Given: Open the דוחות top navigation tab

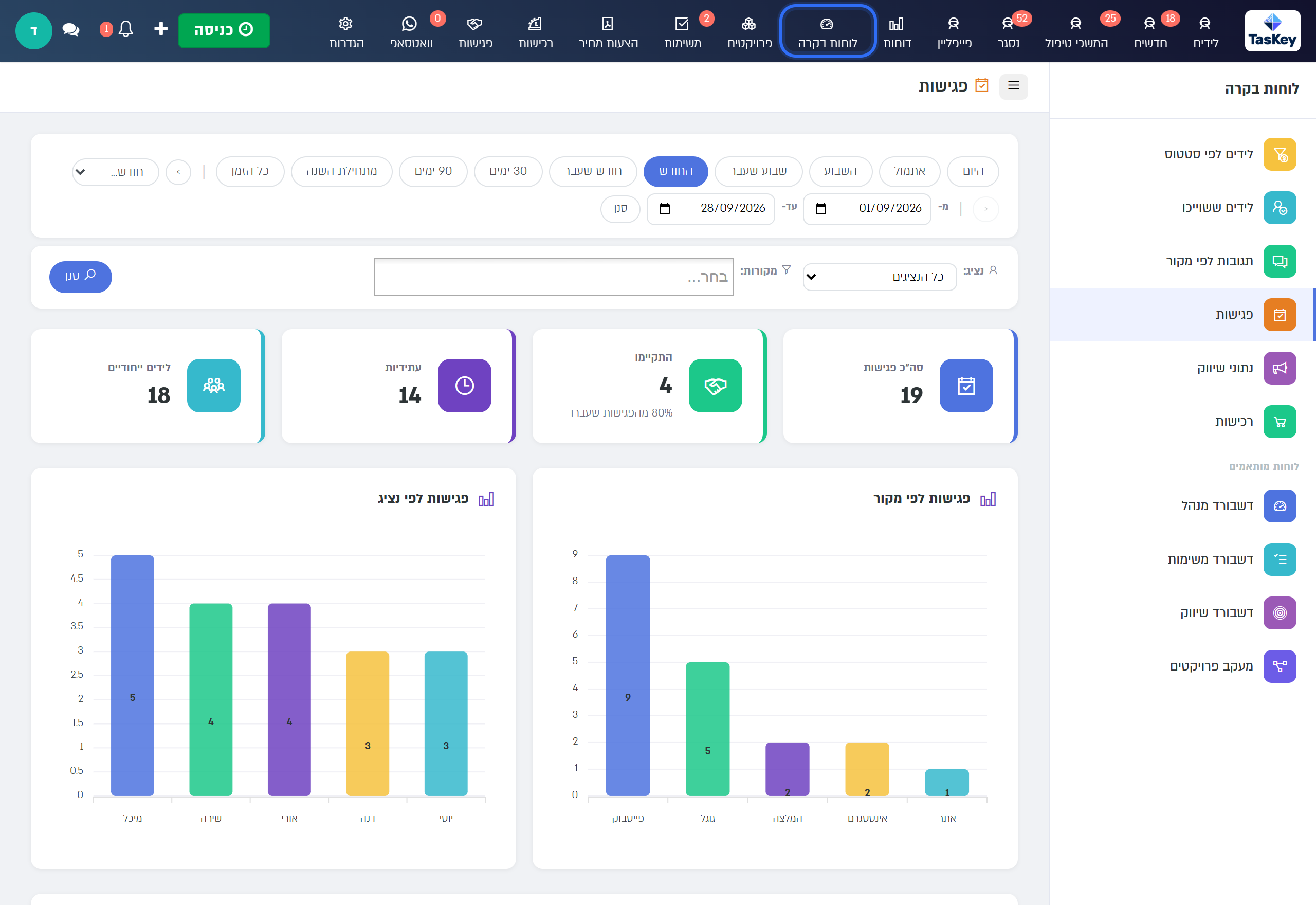Looking at the screenshot, I should [897, 32].
